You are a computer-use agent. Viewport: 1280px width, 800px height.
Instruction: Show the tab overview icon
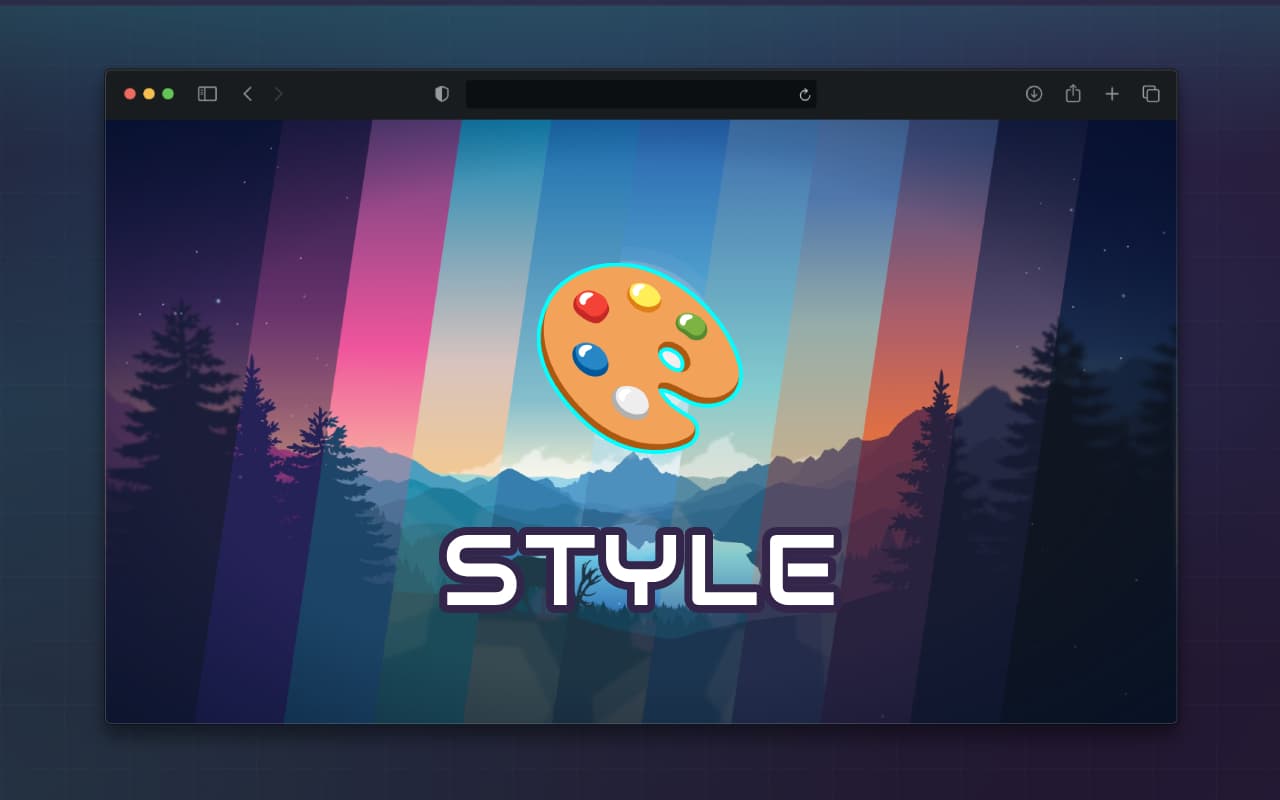tap(1150, 93)
